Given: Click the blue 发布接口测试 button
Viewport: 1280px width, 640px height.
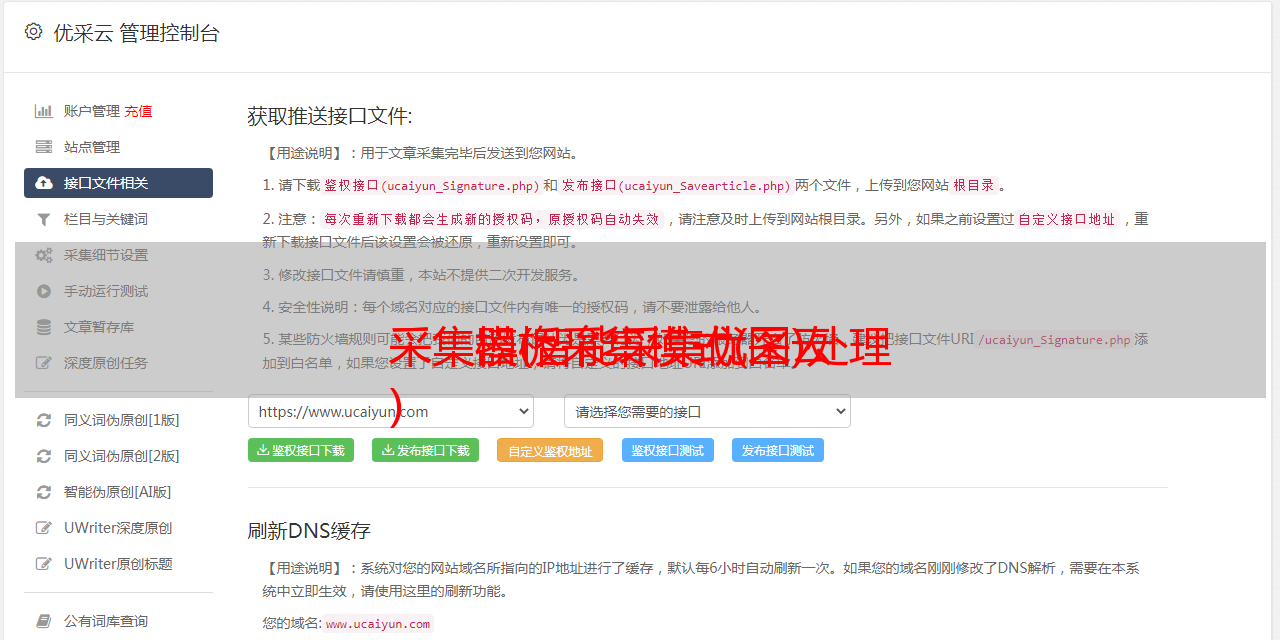Looking at the screenshot, I should point(778,450).
